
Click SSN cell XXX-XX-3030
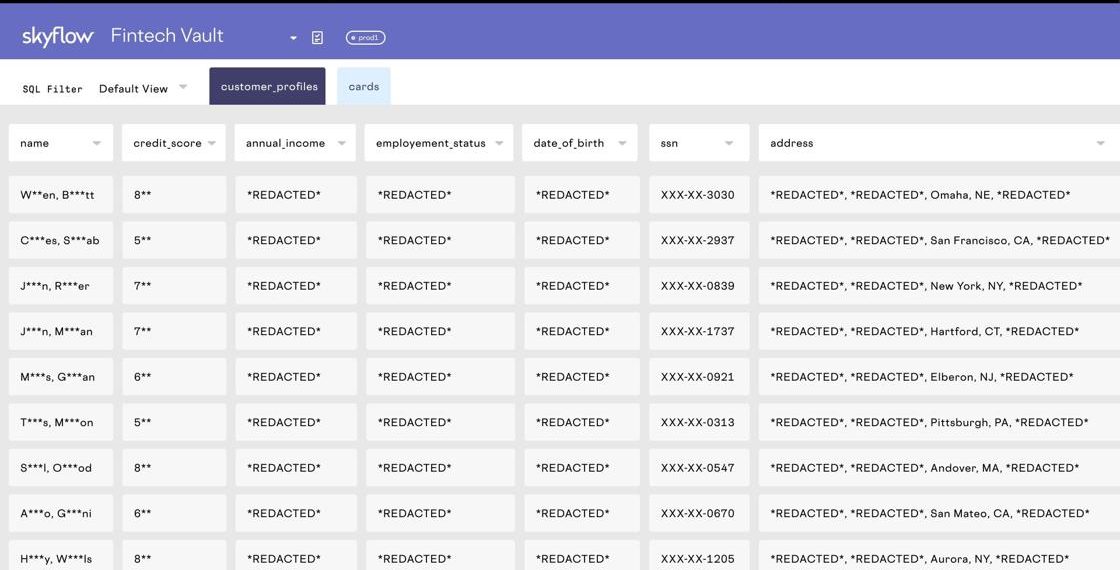pyautogui.click(x=699, y=194)
